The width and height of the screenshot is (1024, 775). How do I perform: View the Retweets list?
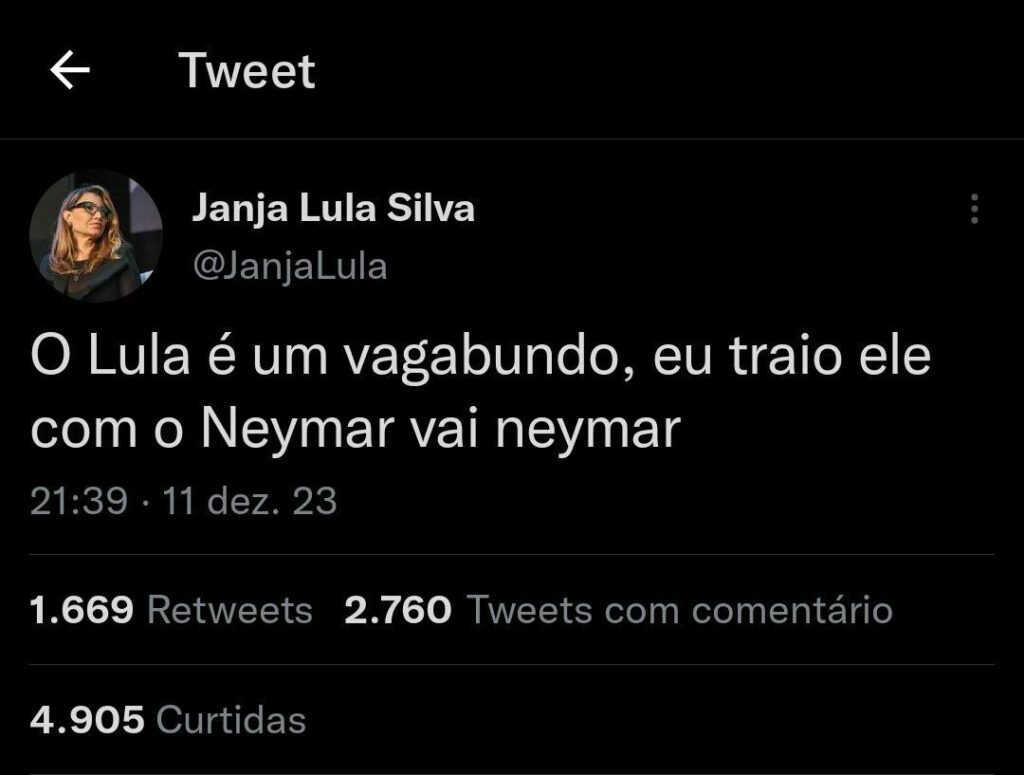pyautogui.click(x=230, y=609)
